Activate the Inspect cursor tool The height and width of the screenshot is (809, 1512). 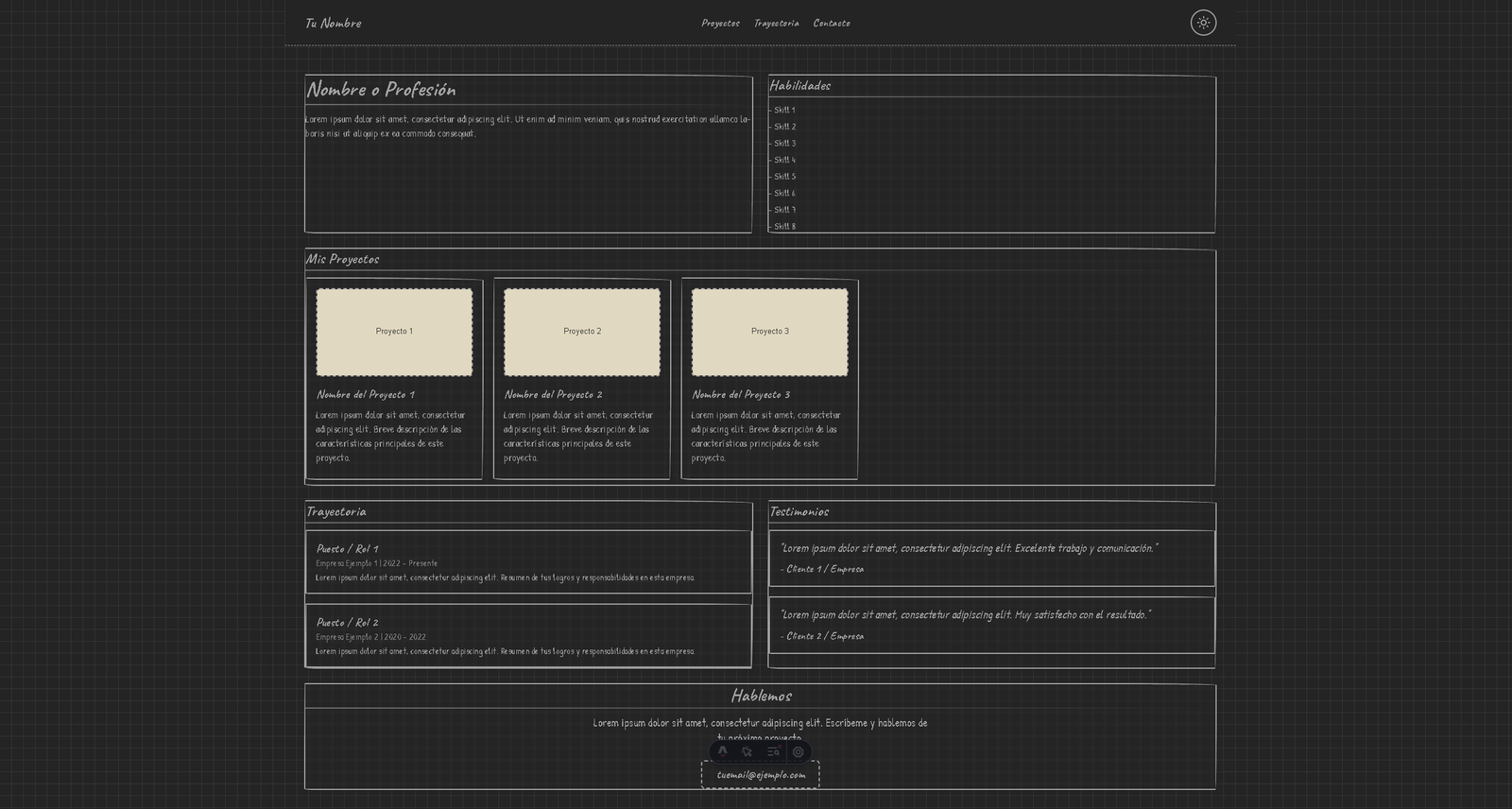(747, 751)
